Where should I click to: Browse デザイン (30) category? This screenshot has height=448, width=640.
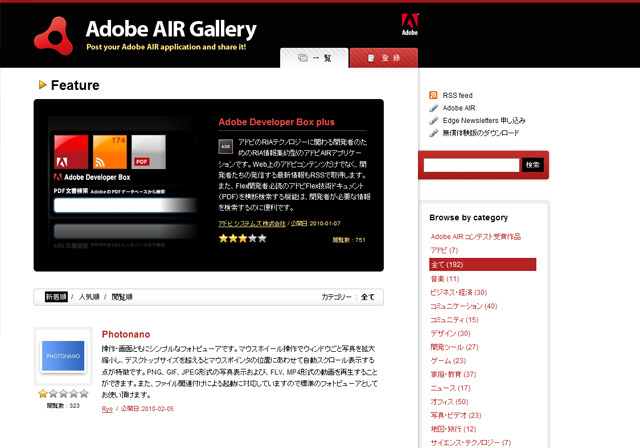click(451, 333)
